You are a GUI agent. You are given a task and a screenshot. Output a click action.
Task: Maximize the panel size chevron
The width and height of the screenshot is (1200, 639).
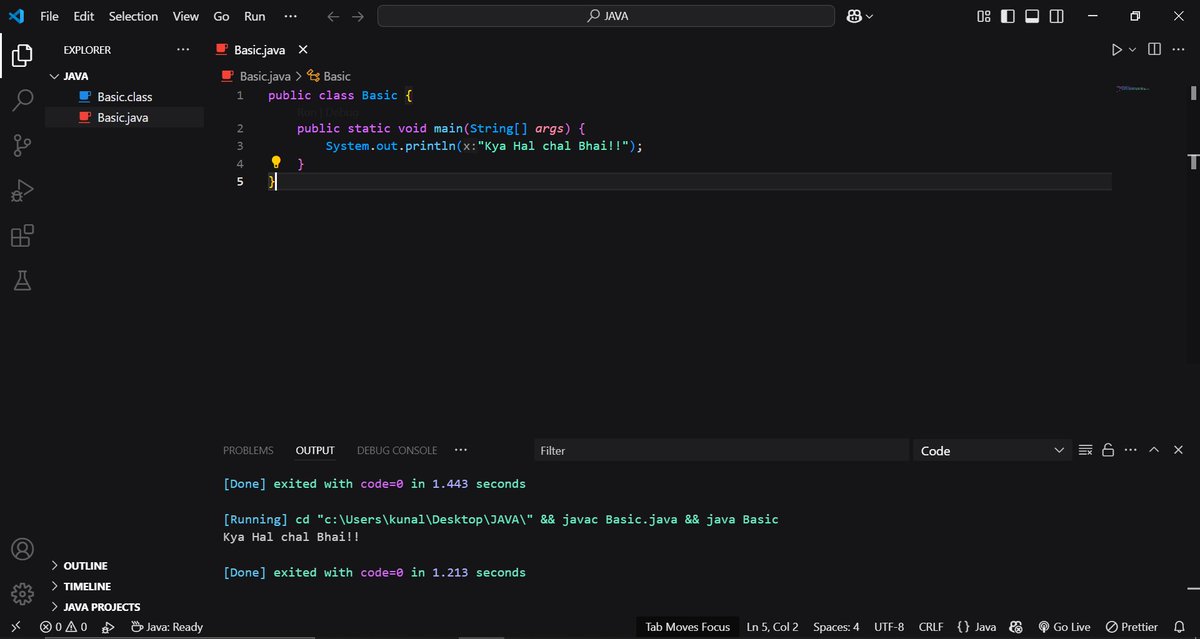[x=1154, y=451]
